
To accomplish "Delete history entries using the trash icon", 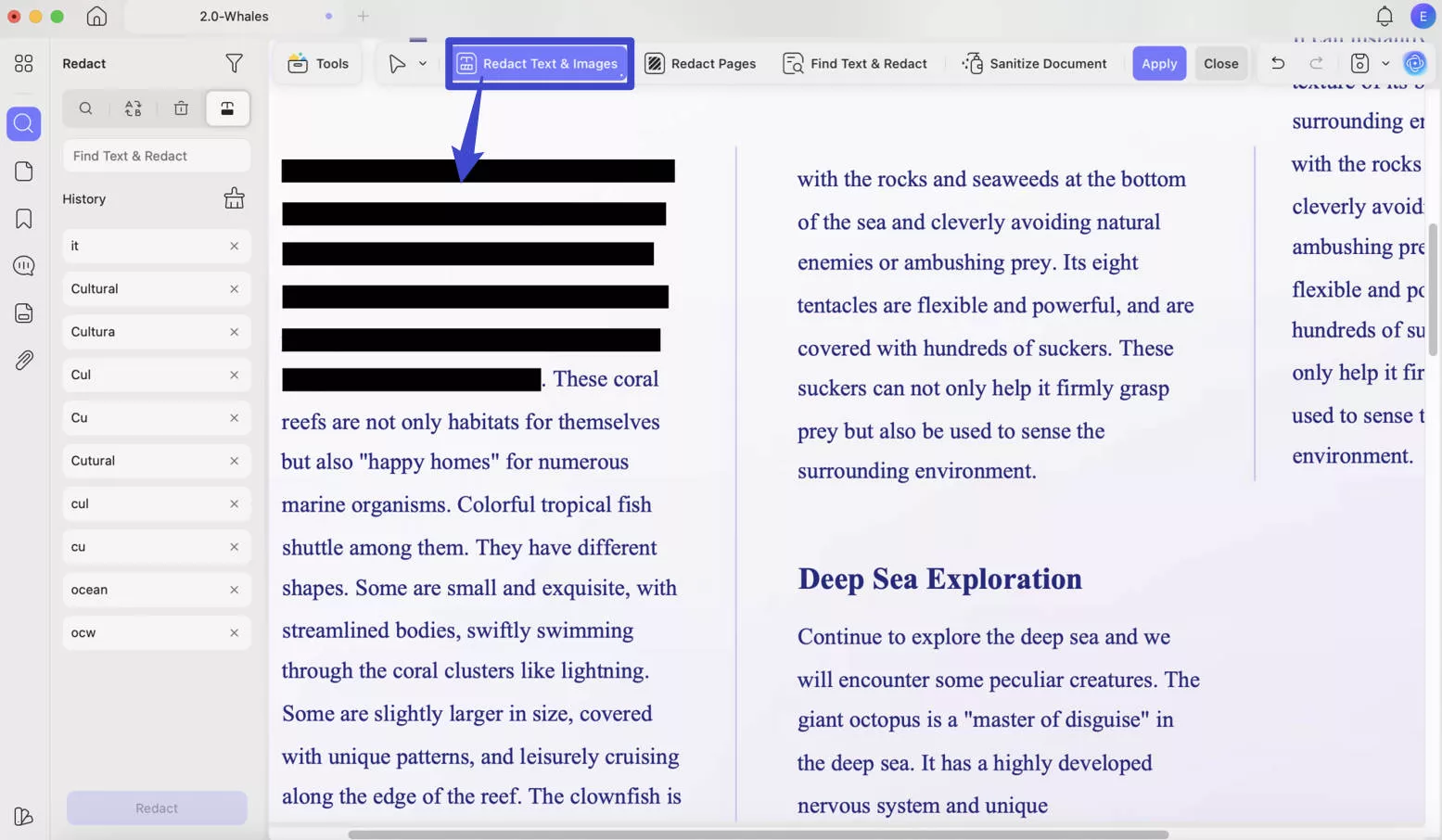I will click(x=181, y=108).
